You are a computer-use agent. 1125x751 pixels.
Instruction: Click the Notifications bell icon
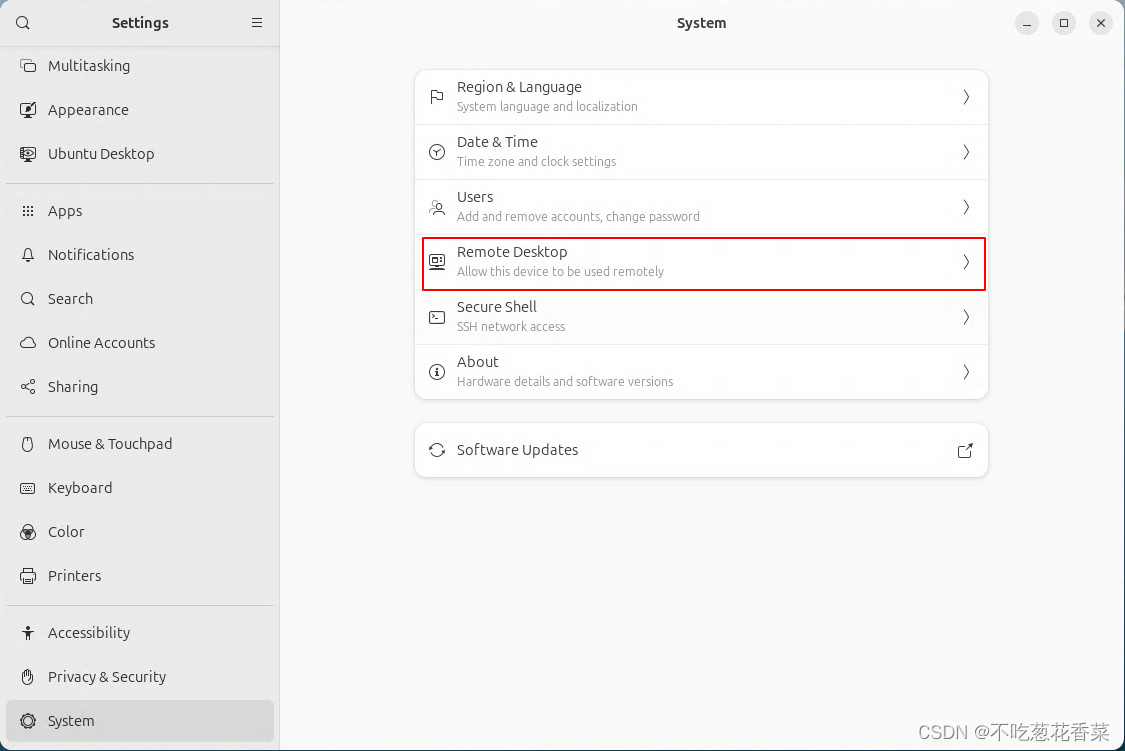28,255
